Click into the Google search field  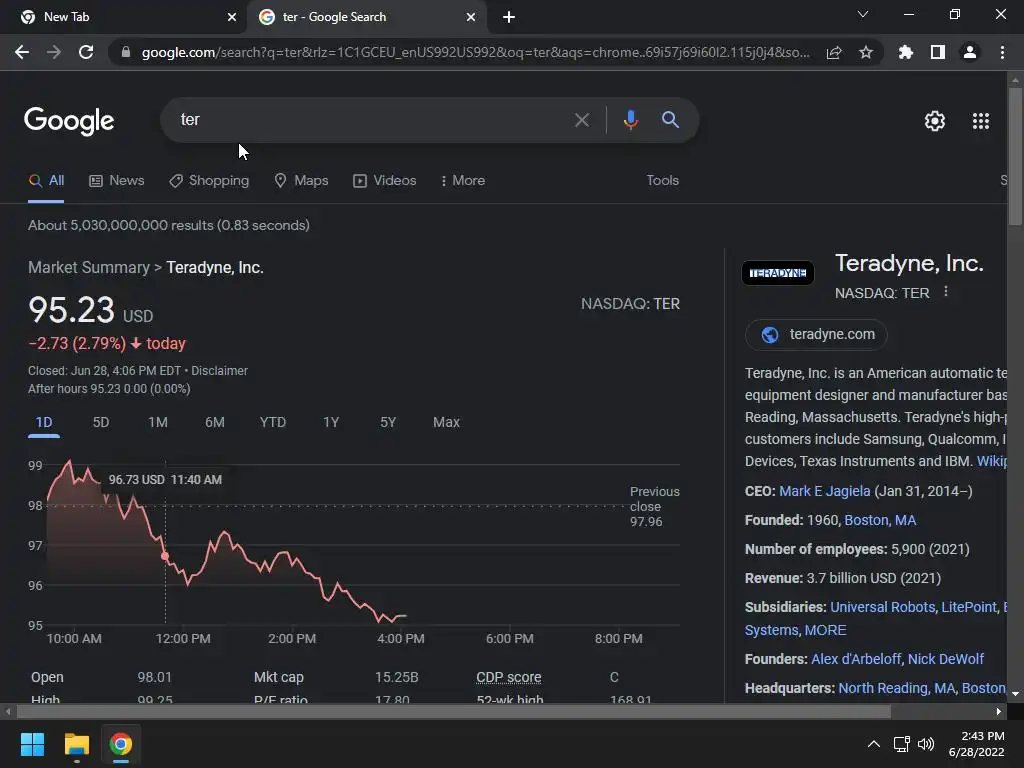(372, 120)
